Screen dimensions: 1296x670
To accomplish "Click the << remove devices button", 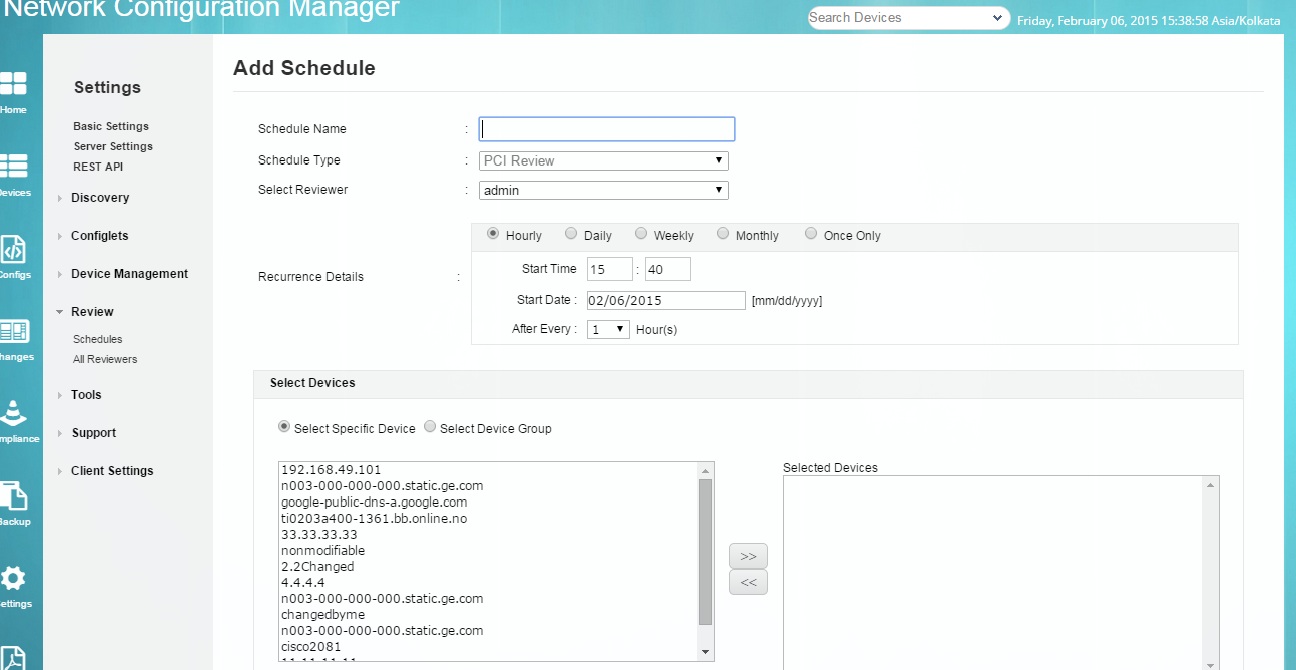I will (748, 582).
